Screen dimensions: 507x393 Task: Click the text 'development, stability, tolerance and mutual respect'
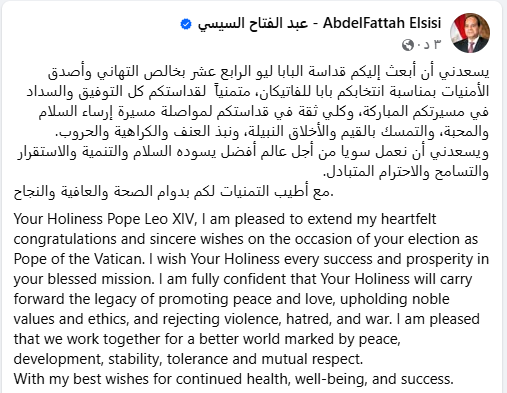pyautogui.click(x=188, y=359)
